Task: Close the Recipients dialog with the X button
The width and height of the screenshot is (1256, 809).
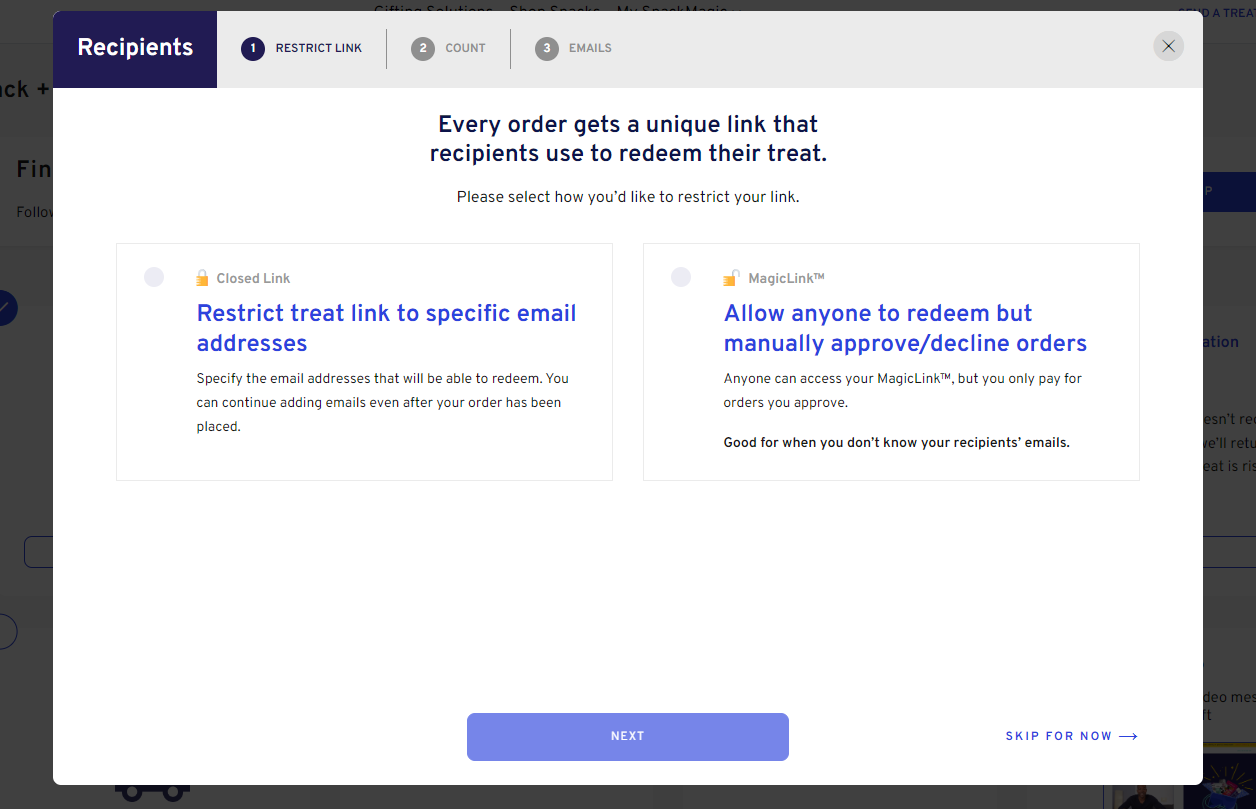Action: (x=1168, y=46)
